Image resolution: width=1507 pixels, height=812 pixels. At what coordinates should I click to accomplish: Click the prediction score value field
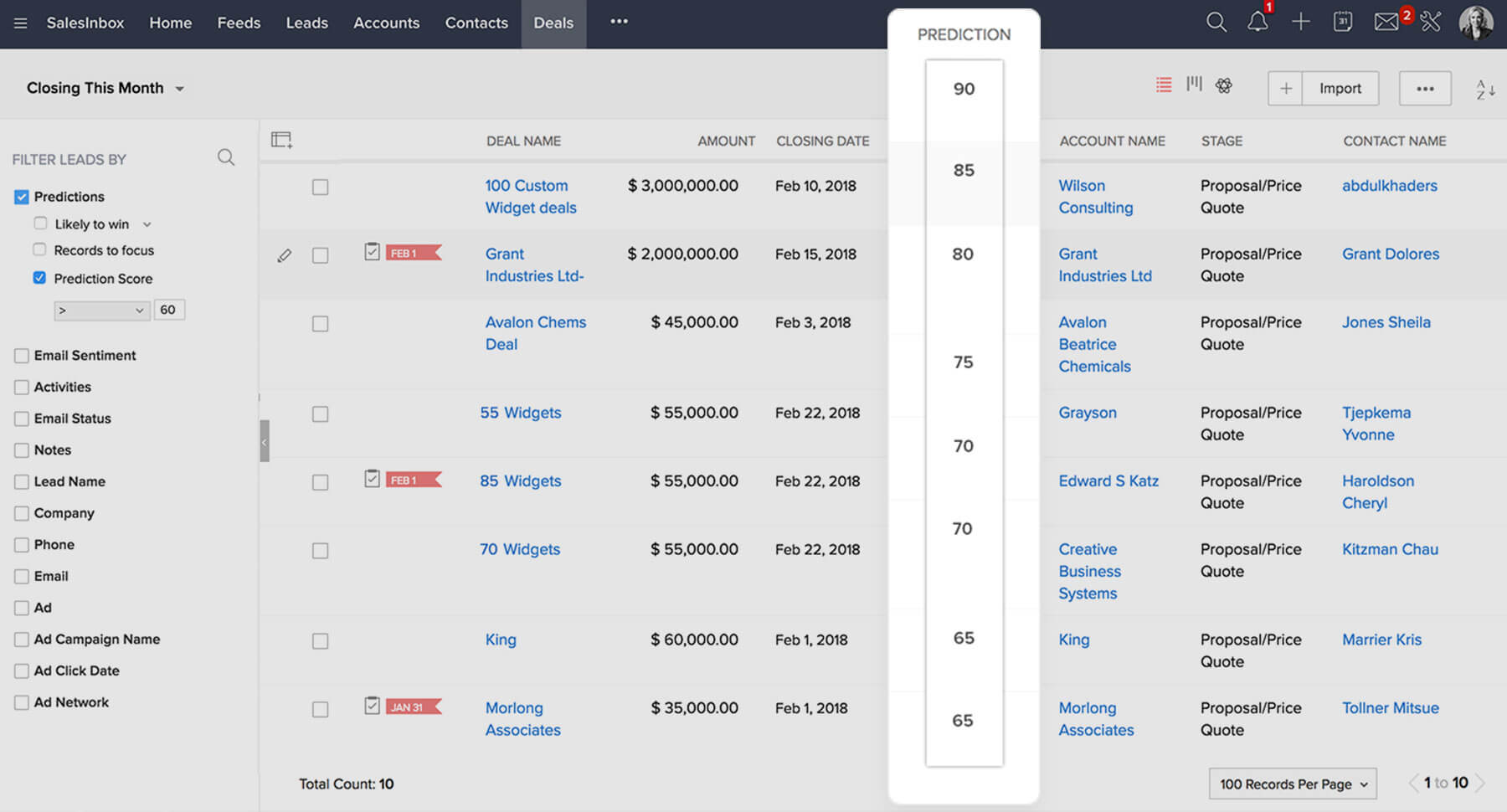(169, 310)
